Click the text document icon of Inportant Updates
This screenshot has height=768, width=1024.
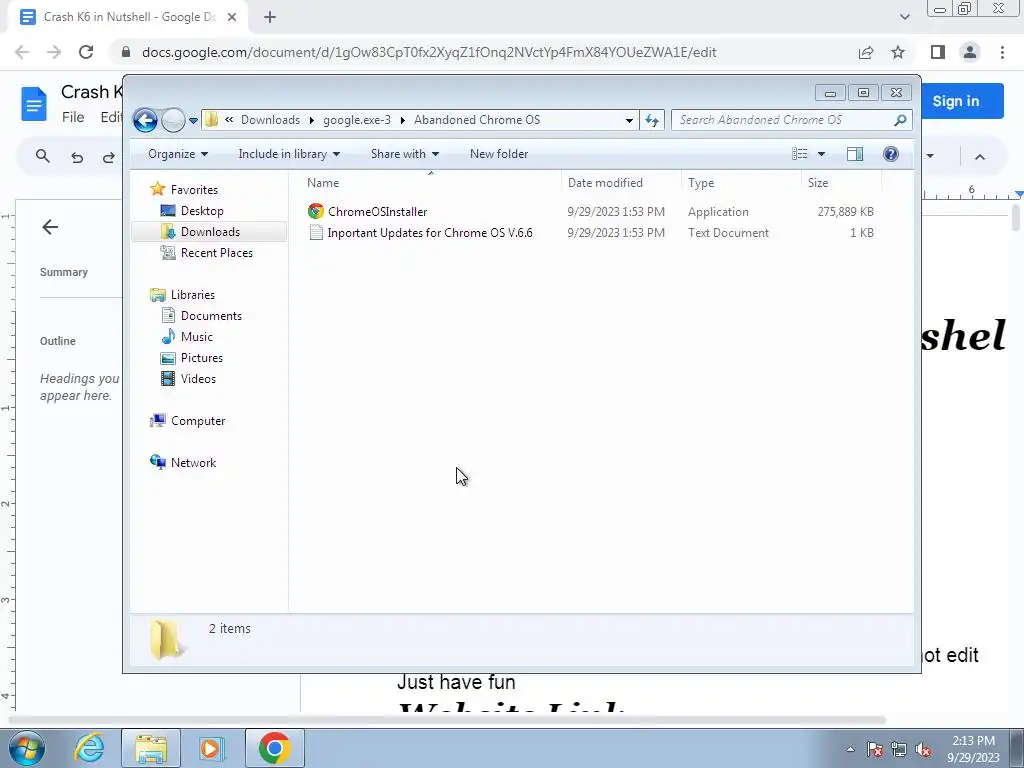316,232
